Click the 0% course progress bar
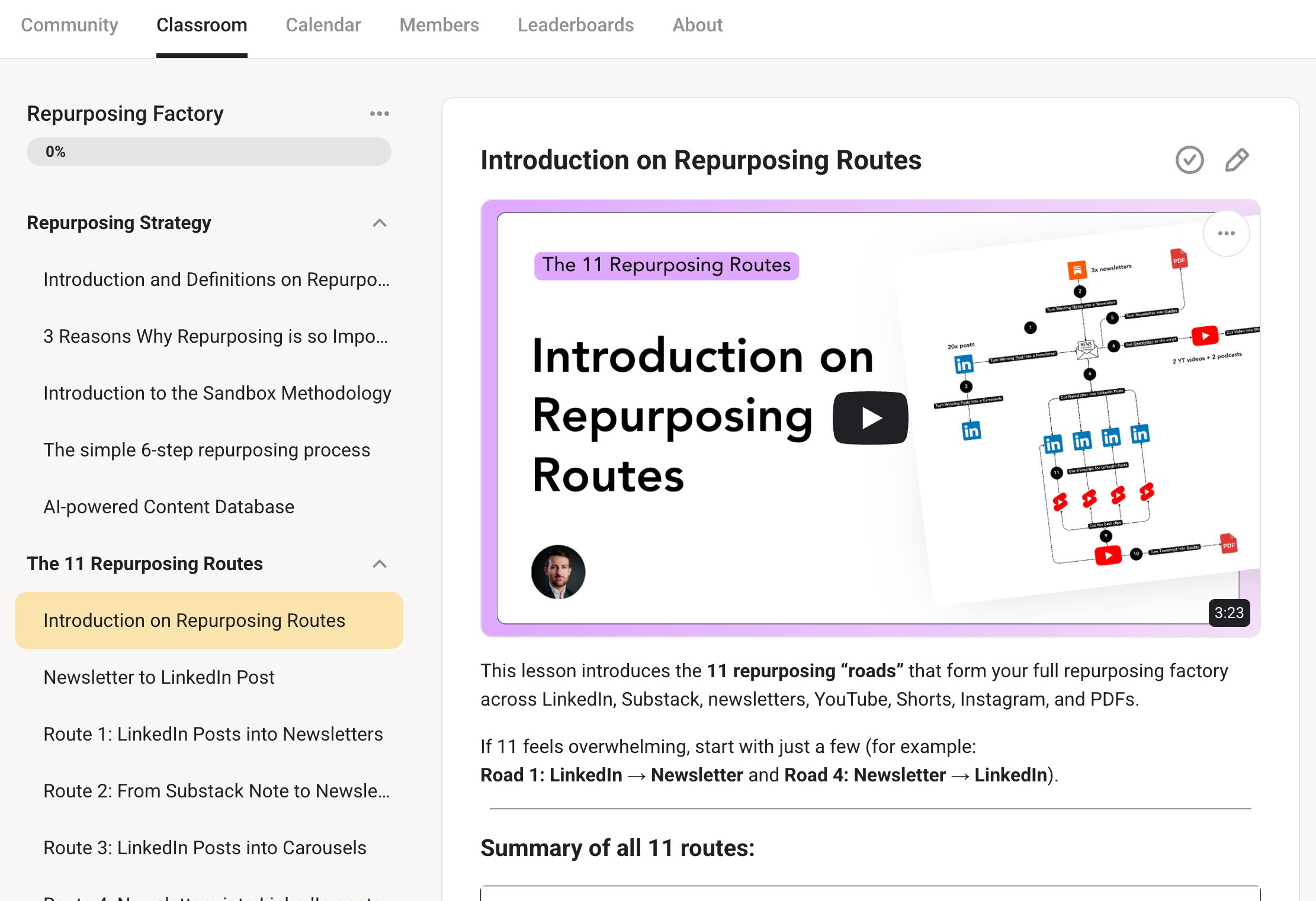1316x901 pixels. [208, 152]
